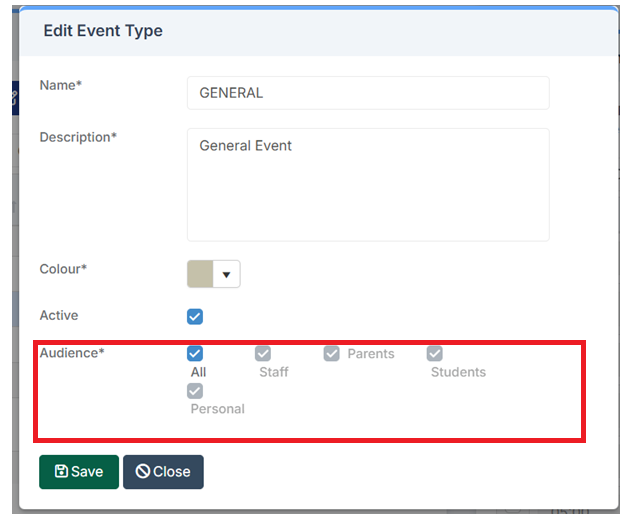The height and width of the screenshot is (525, 637).
Task: Click the Staff label text
Action: (x=274, y=372)
